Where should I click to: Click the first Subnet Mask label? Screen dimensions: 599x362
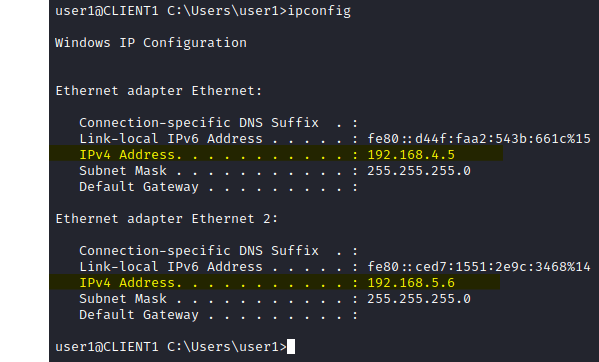[123, 171]
